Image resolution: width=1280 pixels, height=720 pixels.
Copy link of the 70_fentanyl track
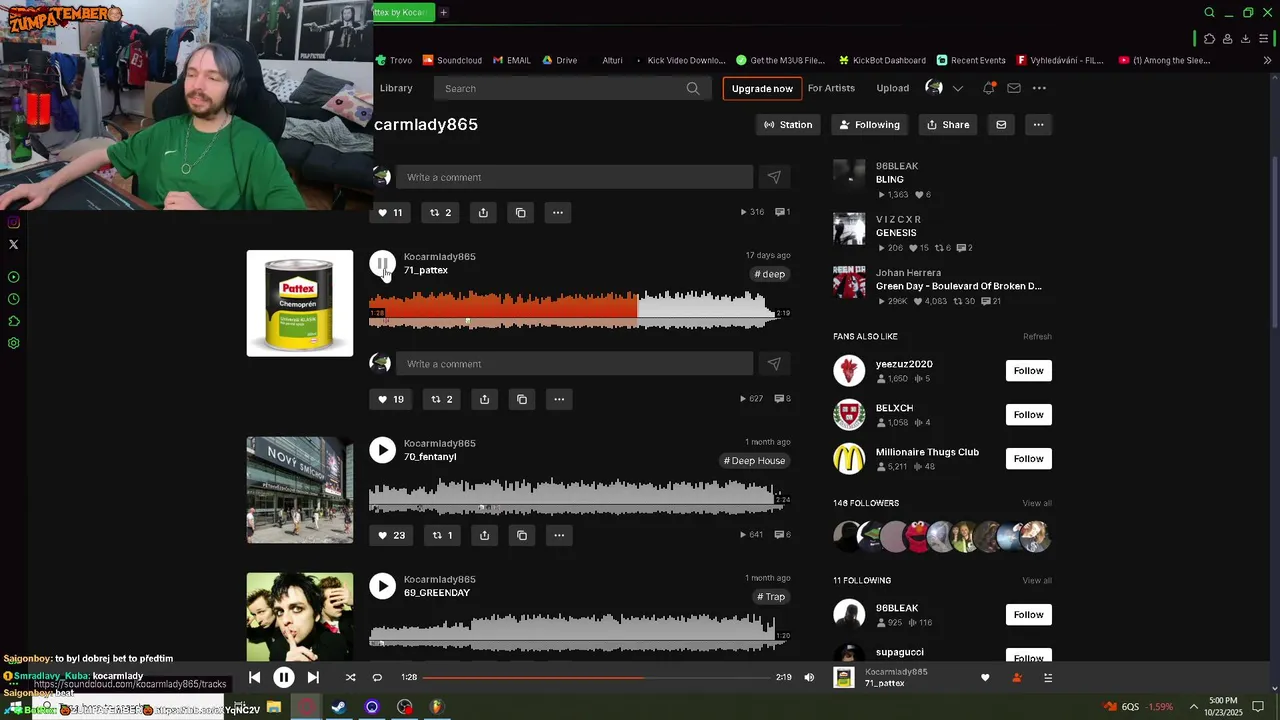click(x=522, y=535)
